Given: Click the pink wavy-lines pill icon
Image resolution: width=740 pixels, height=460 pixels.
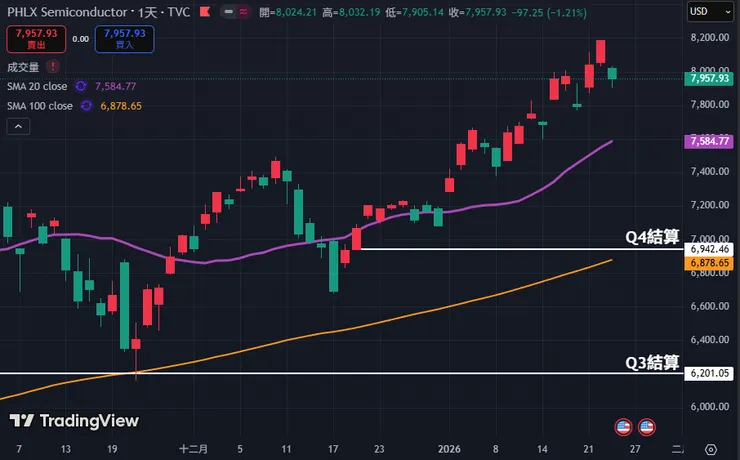Looking at the screenshot, I should pyautogui.click(x=244, y=12).
